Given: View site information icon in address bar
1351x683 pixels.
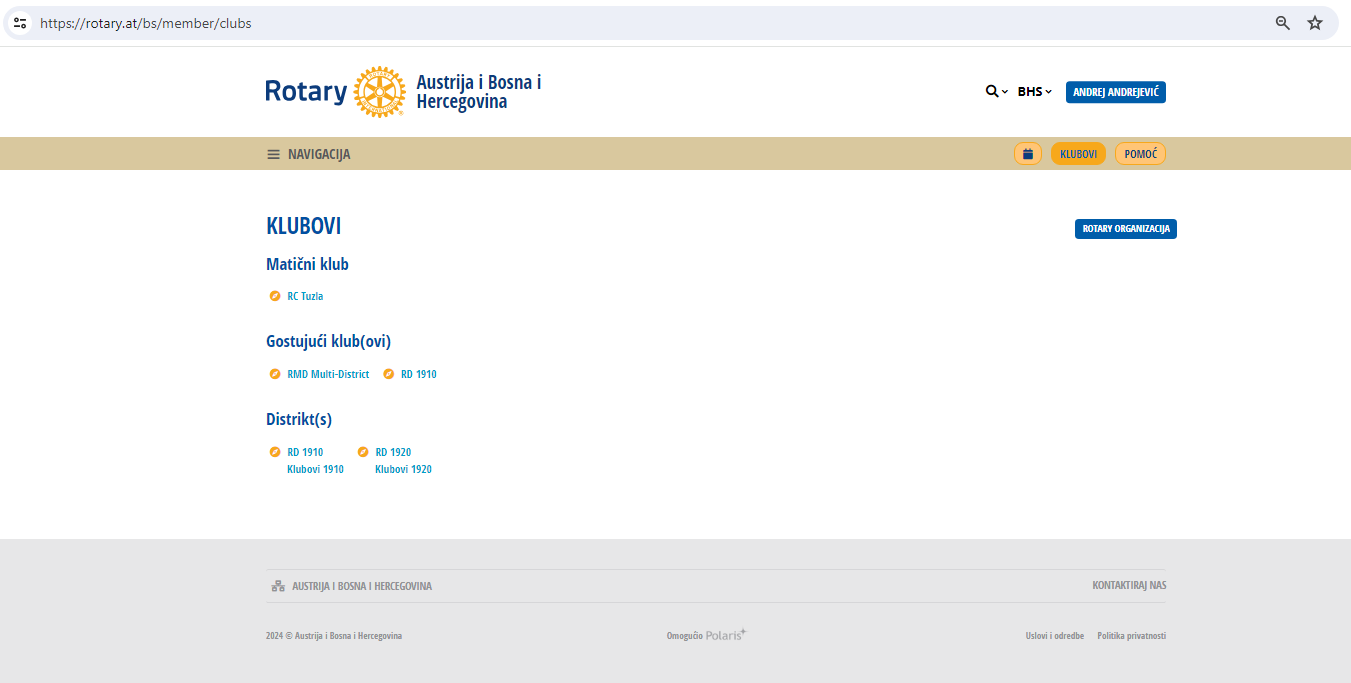Looking at the screenshot, I should [20, 23].
